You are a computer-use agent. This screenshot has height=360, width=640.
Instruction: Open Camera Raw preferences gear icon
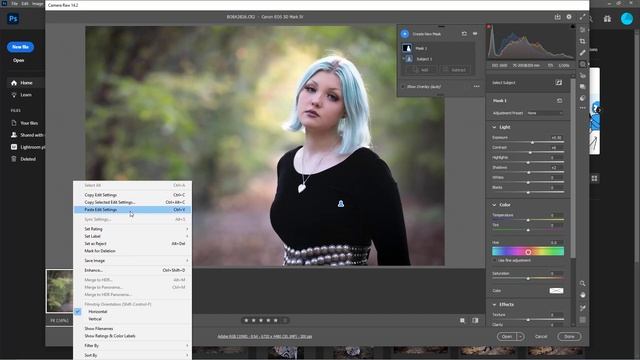(x=569, y=17)
